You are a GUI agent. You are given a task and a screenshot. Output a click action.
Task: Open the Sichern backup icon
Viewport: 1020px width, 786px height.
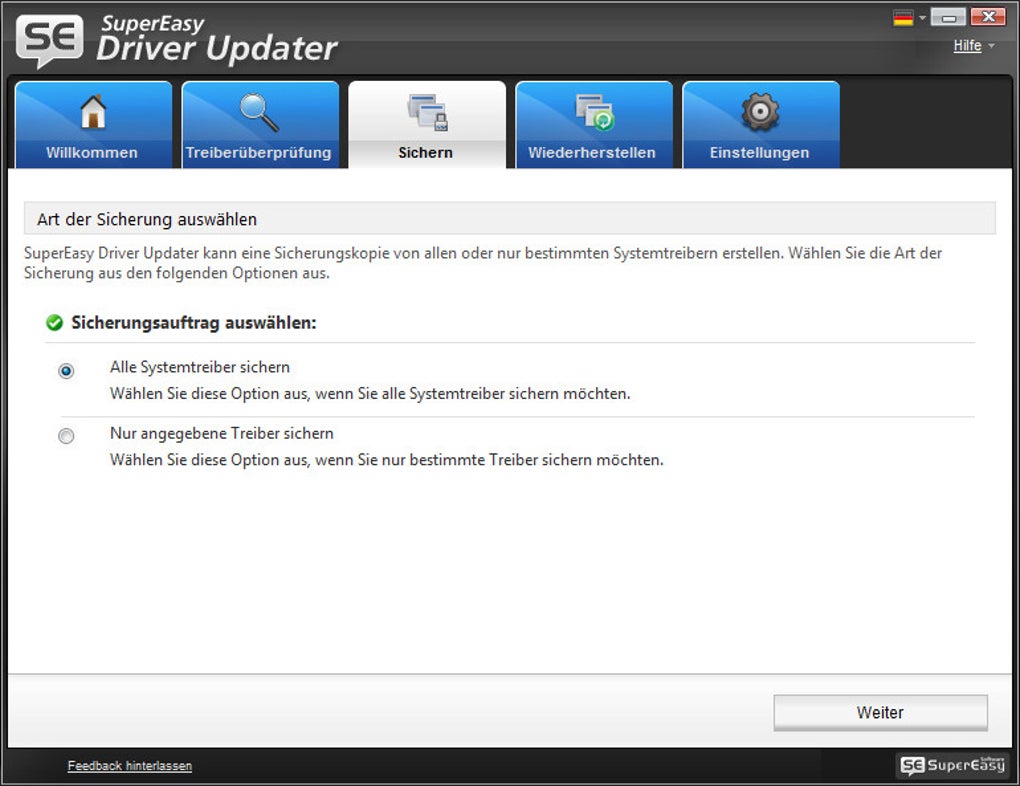click(428, 112)
